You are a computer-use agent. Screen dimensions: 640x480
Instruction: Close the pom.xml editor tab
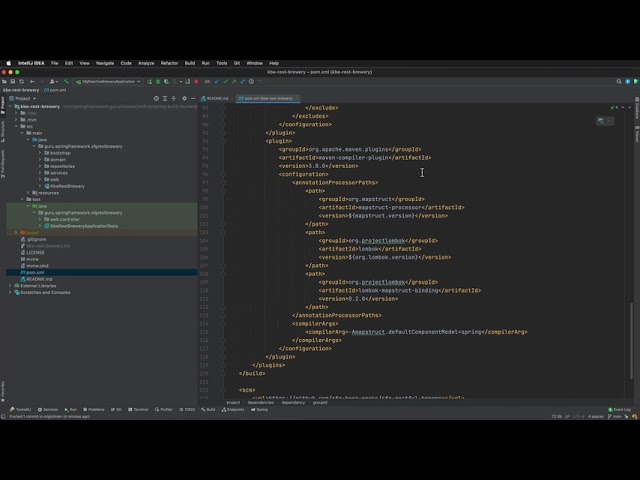point(297,98)
